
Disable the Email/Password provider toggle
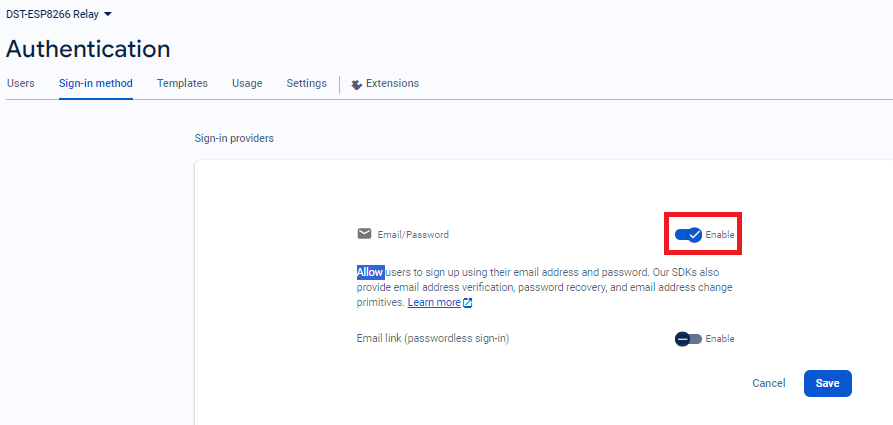click(x=688, y=234)
